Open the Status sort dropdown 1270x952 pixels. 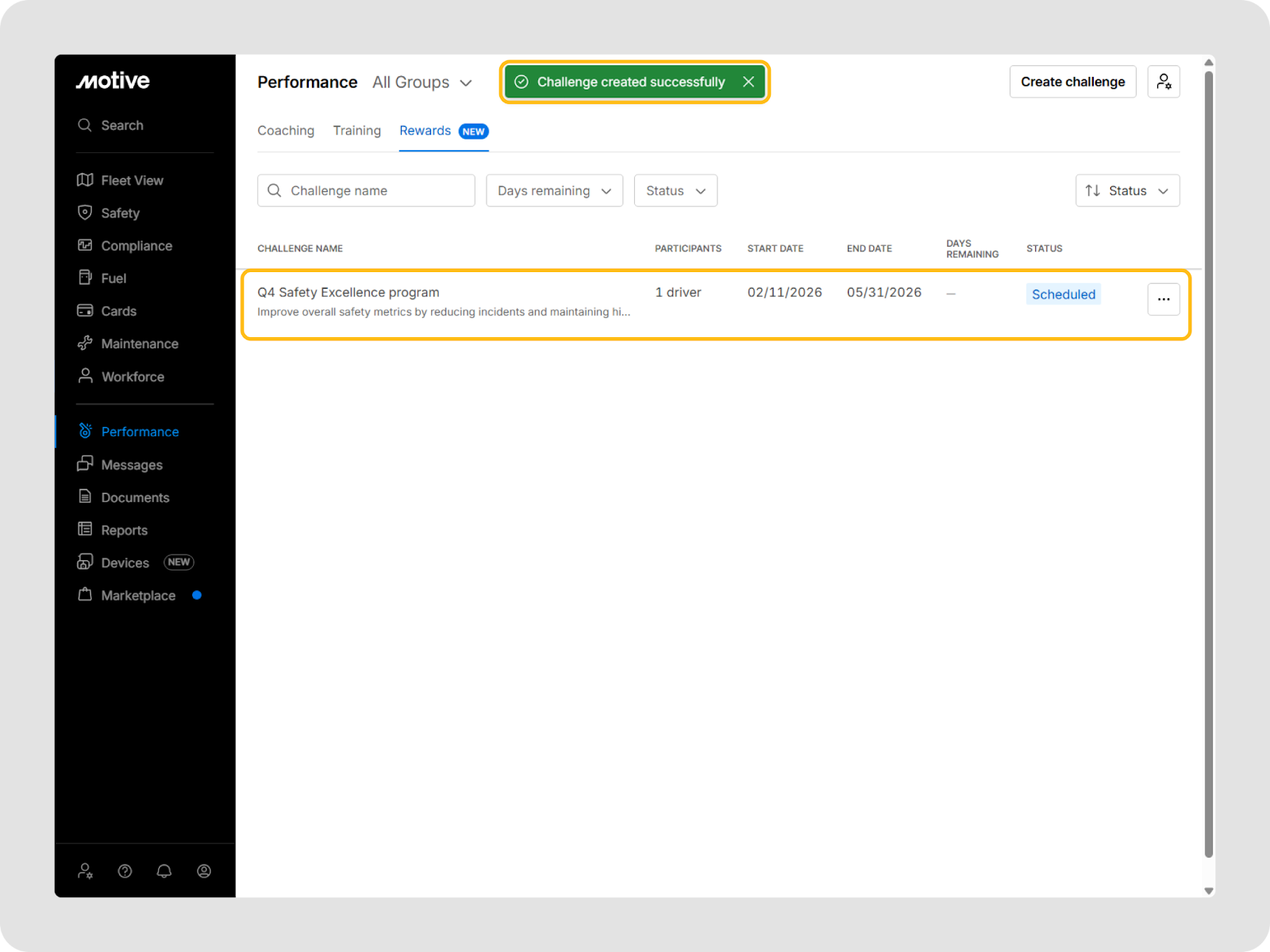(1127, 190)
